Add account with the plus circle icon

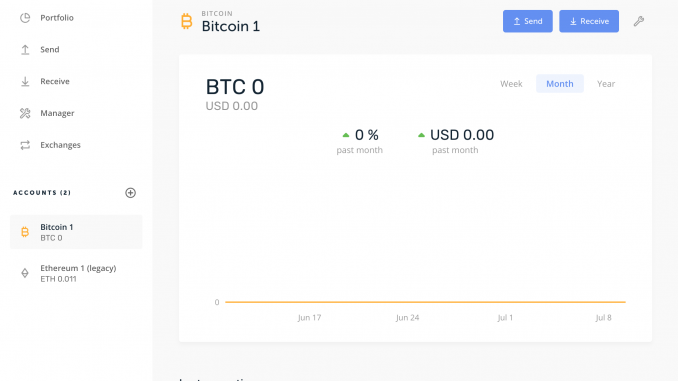(x=131, y=193)
